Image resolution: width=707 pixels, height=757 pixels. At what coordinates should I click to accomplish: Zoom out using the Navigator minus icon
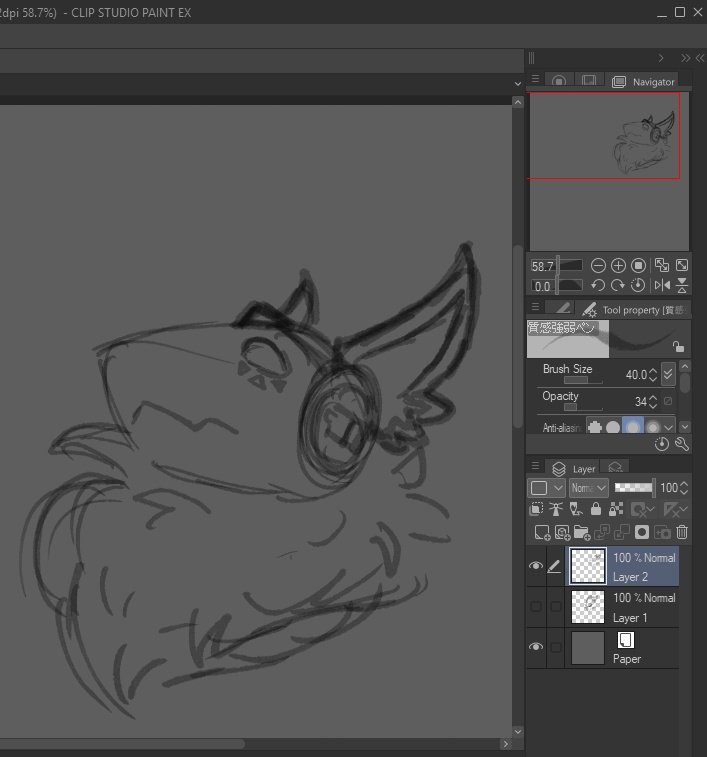coord(598,266)
